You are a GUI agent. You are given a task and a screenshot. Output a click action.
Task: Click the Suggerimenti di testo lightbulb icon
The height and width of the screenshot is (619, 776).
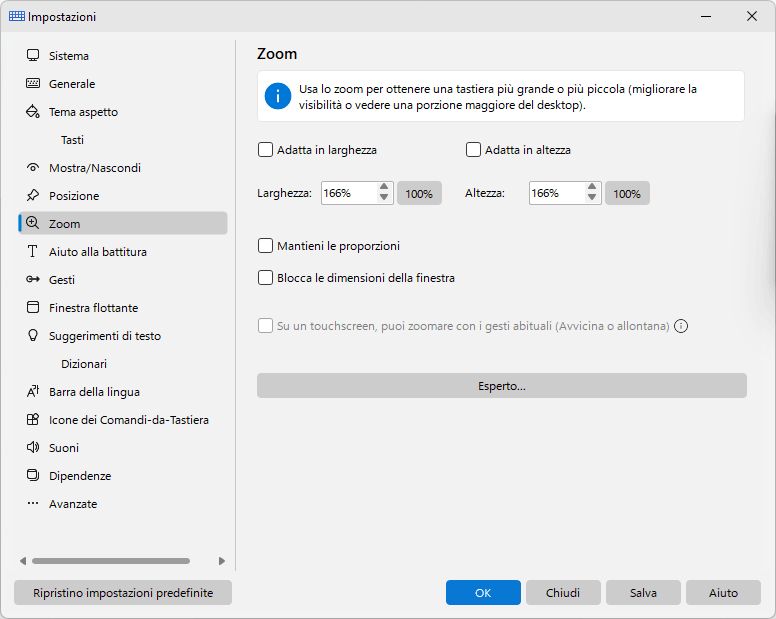33,335
